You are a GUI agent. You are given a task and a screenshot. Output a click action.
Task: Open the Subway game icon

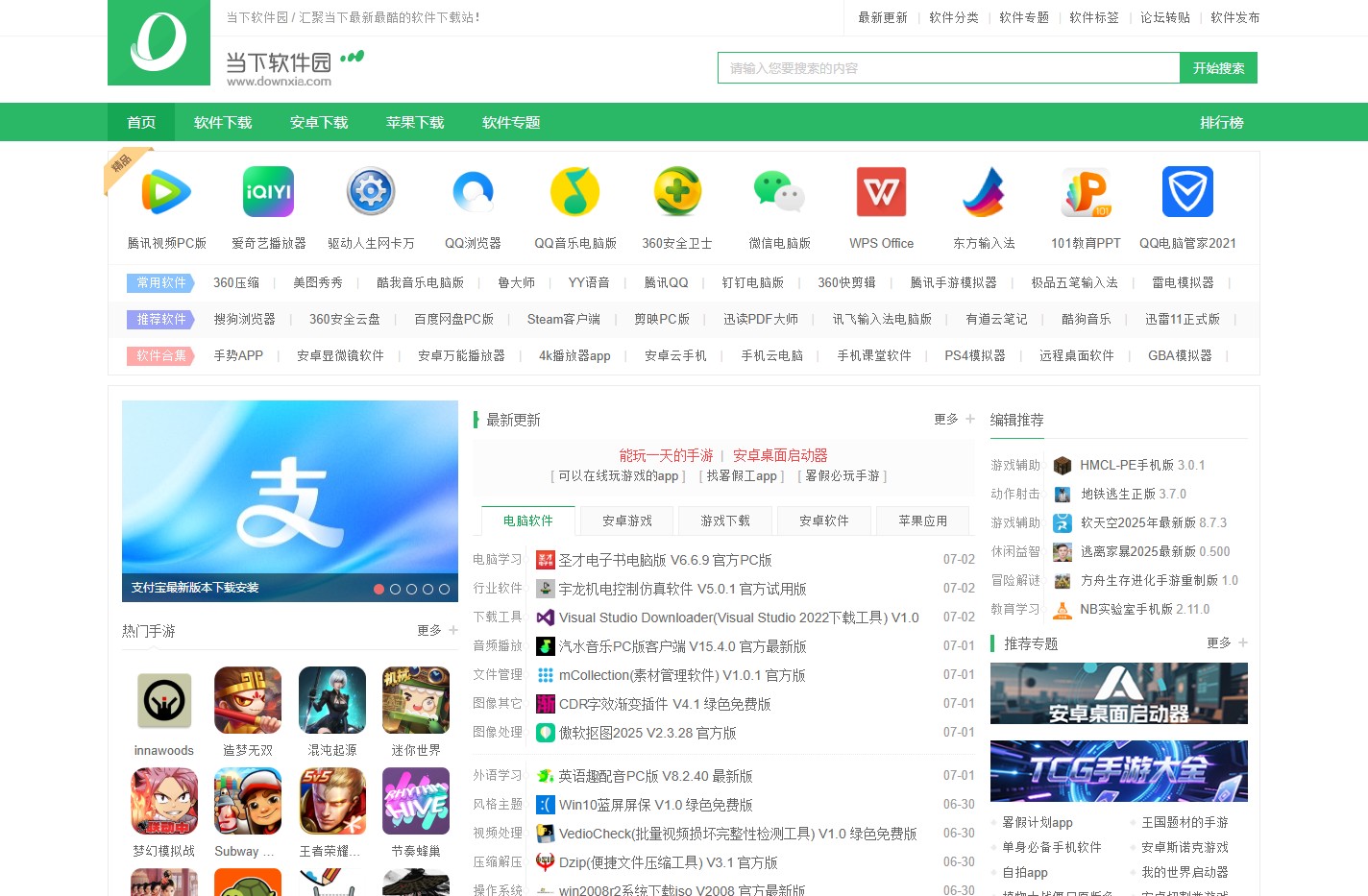[x=248, y=801]
